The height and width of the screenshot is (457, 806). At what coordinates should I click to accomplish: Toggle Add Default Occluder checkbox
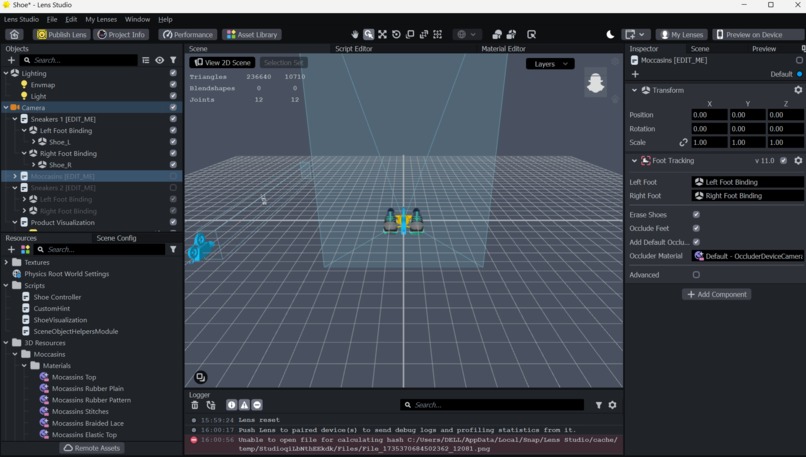696,242
